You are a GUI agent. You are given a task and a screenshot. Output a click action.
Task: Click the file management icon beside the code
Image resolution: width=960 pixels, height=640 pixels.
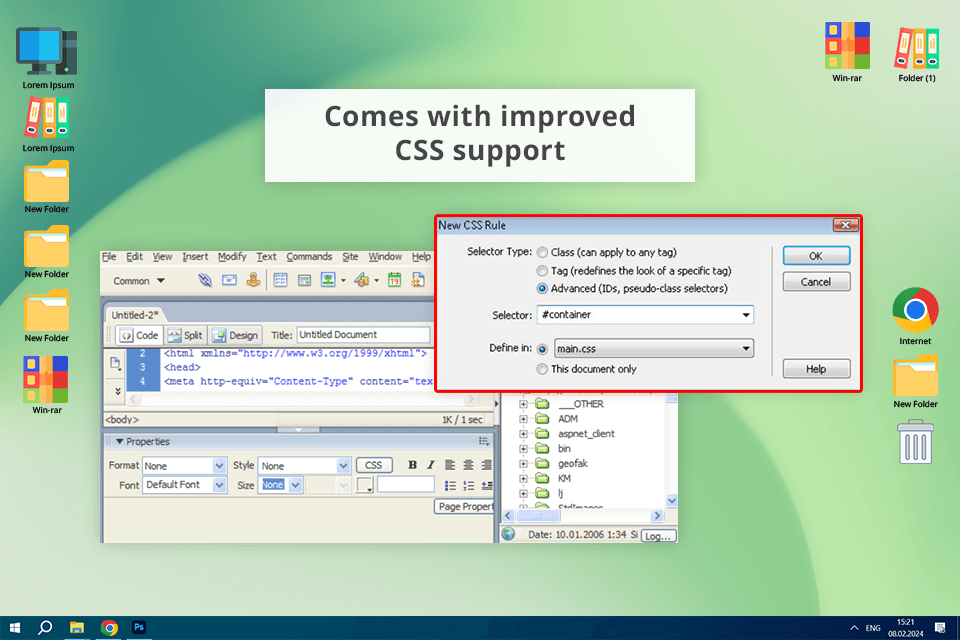(x=115, y=363)
